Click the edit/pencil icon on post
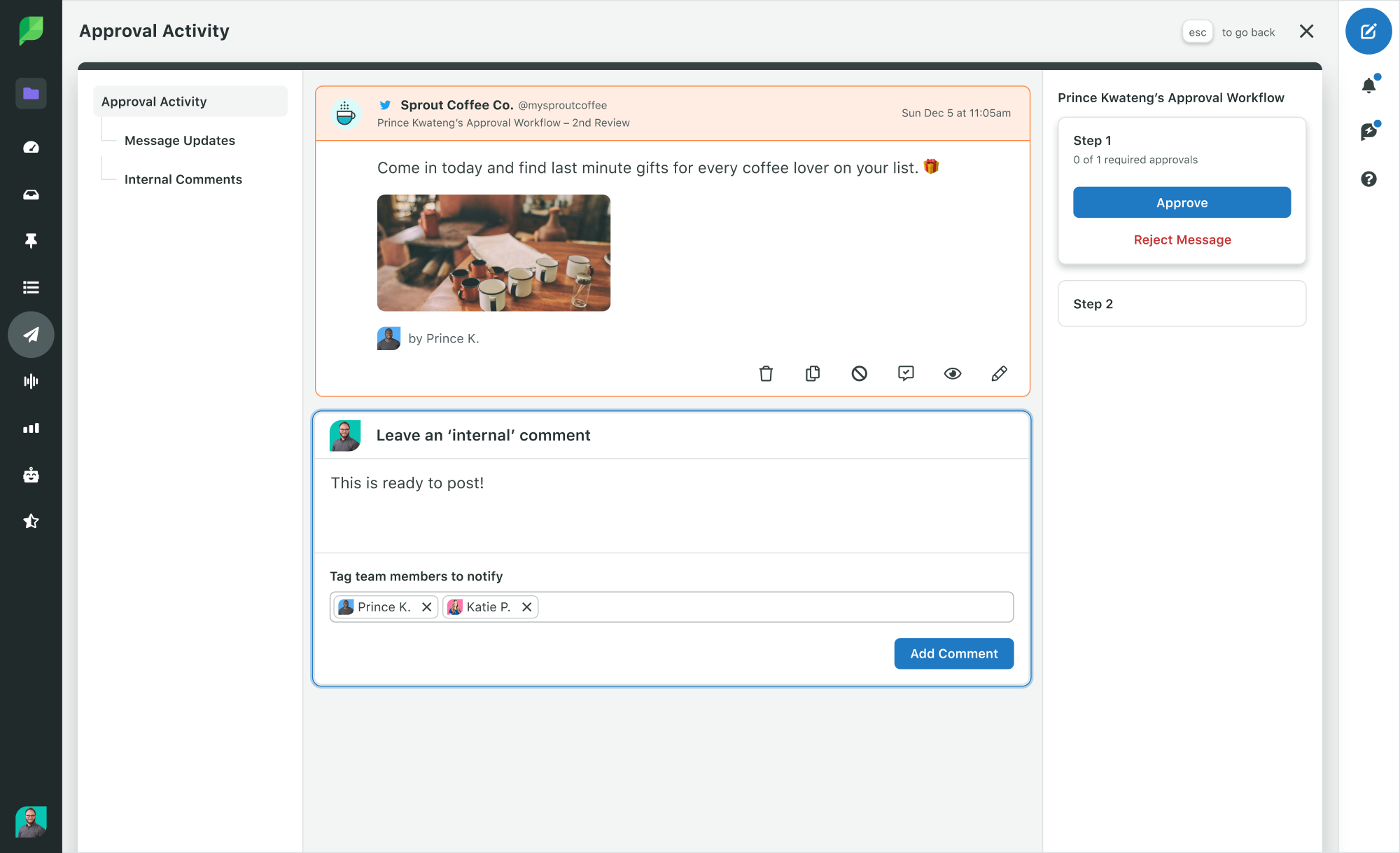Viewport: 1400px width, 853px height. coord(998,373)
